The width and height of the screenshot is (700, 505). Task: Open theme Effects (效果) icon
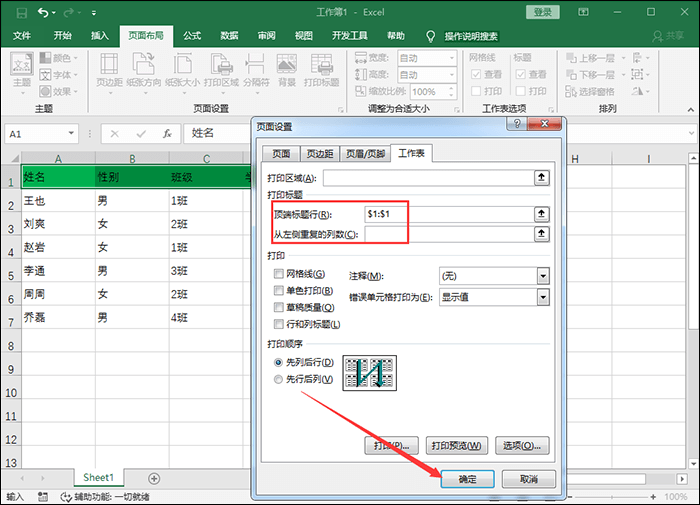(x=45, y=91)
